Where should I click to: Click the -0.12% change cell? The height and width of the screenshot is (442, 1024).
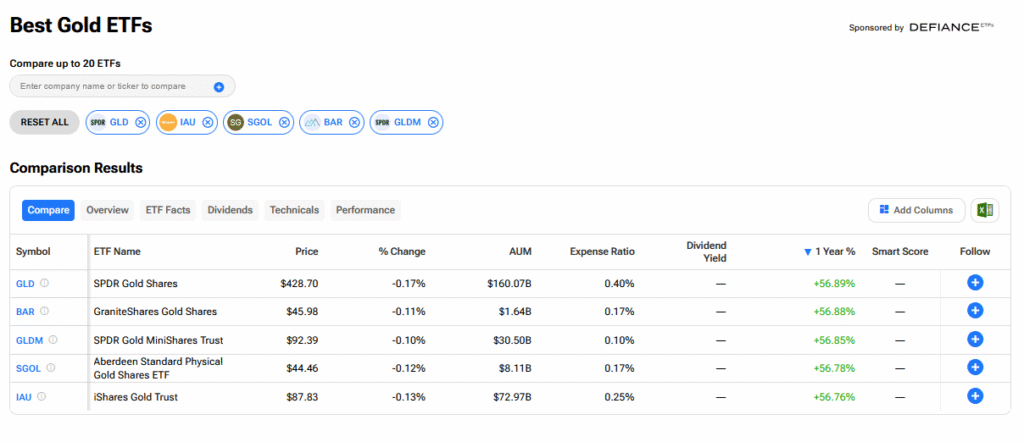[x=411, y=368]
